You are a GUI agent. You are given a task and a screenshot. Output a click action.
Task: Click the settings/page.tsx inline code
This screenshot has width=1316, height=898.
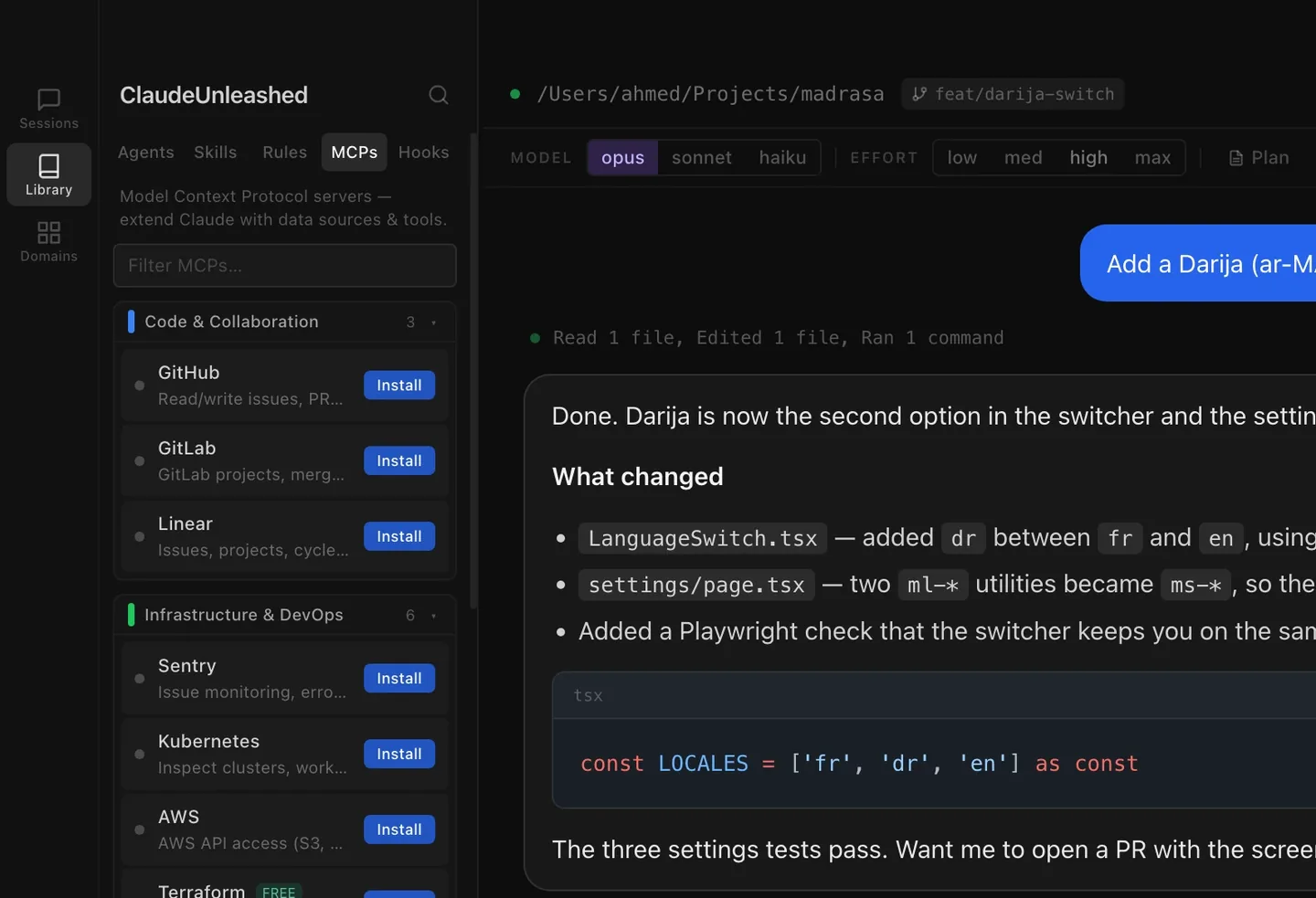[696, 586]
